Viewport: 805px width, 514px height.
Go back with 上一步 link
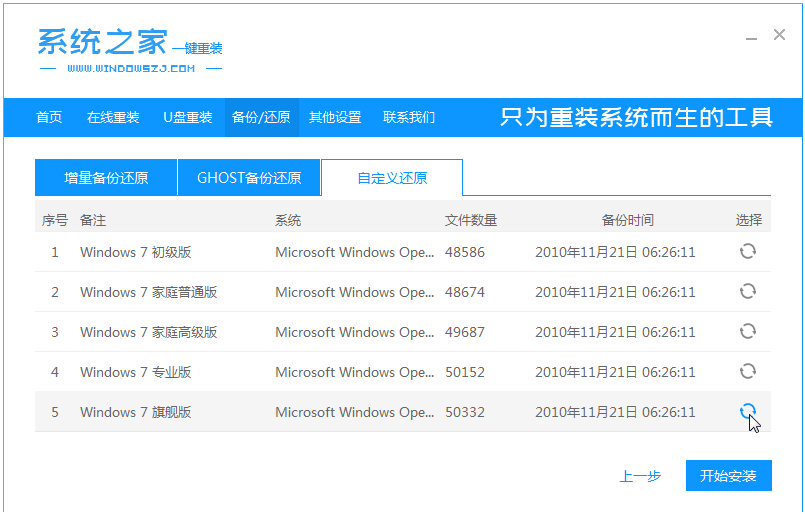point(640,476)
